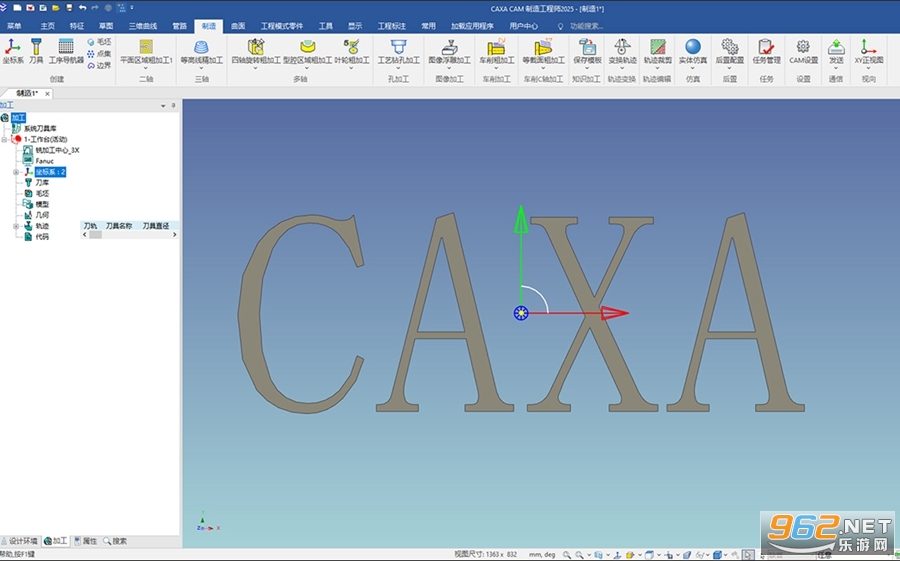This screenshot has width=900, height=561.
Task: Launch the 工序导航器 process navigator
Action: click(x=66, y=51)
